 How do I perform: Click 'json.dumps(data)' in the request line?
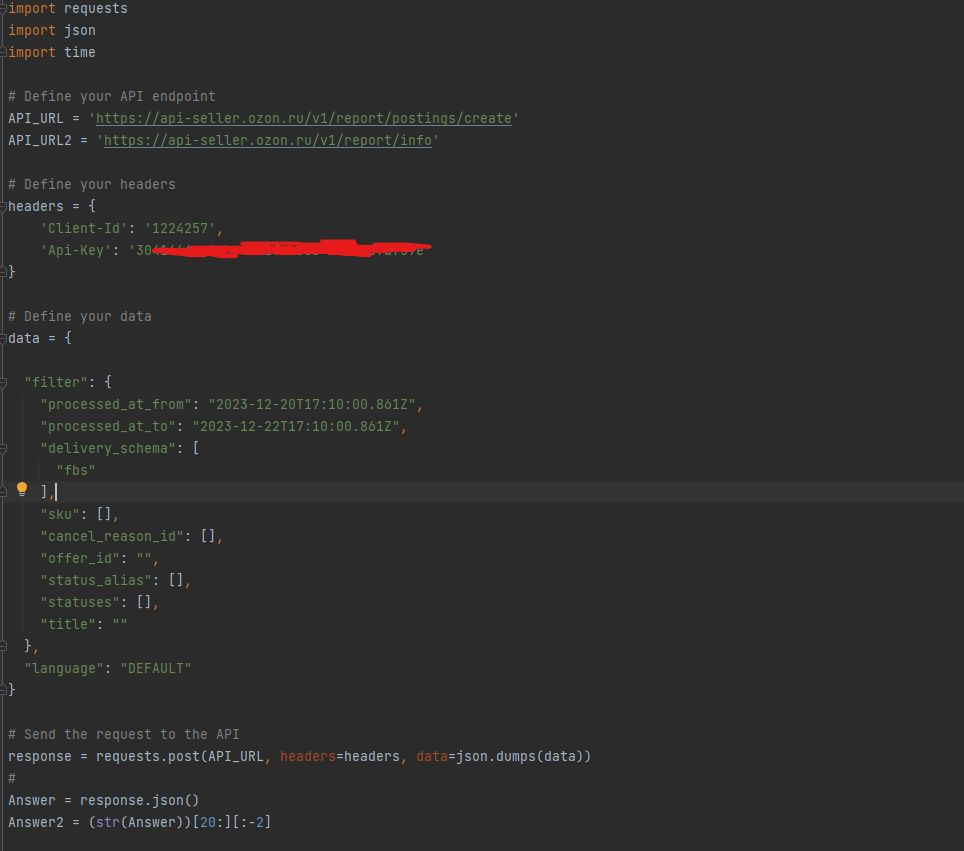(519, 756)
